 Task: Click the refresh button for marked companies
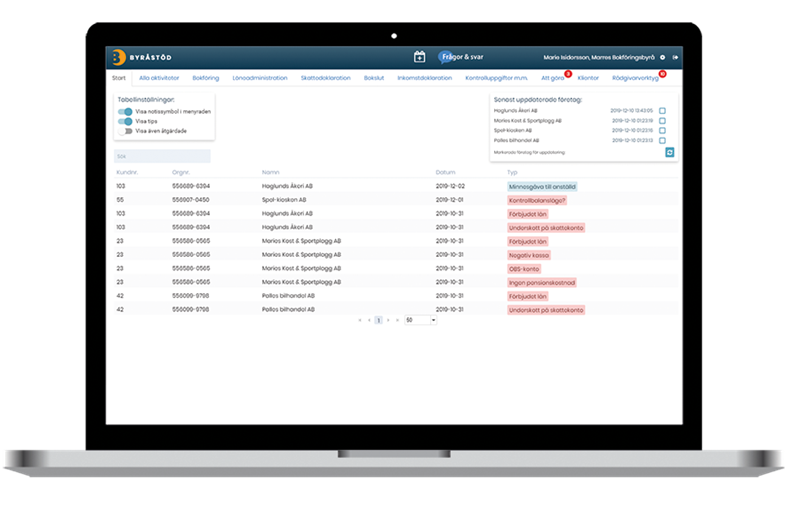[x=670, y=152]
